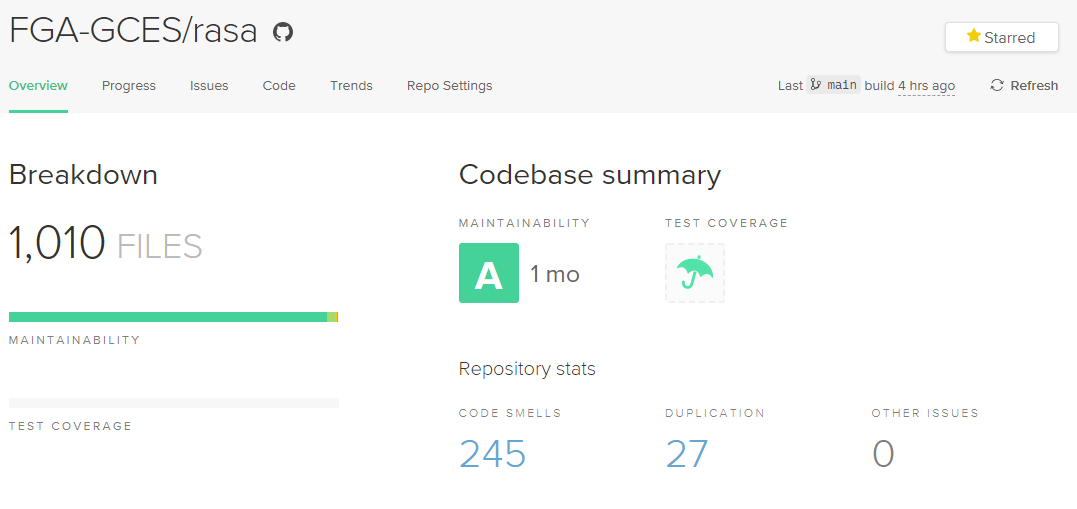
Task: Open the test coverage umbrella badge
Action: [x=694, y=273]
